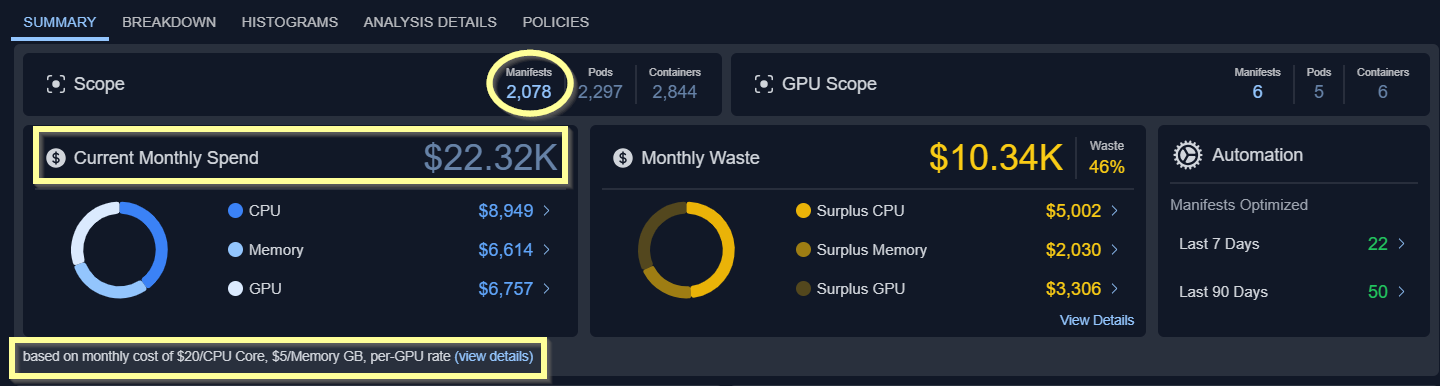Screen dimensions: 1440x386
Task: Click the Surplus GPU legend dot
Action: tap(803, 289)
